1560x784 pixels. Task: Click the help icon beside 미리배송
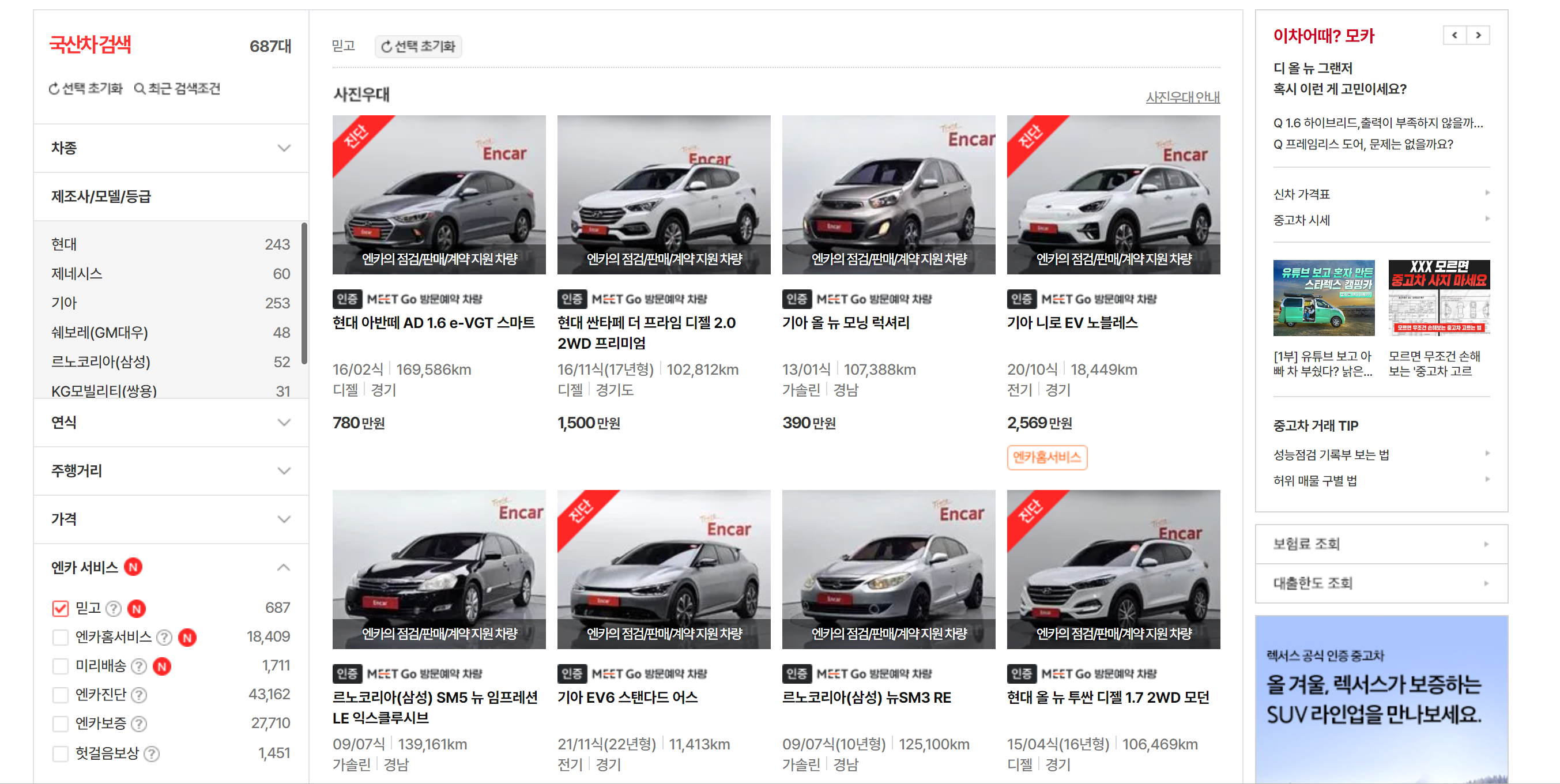tap(140, 666)
